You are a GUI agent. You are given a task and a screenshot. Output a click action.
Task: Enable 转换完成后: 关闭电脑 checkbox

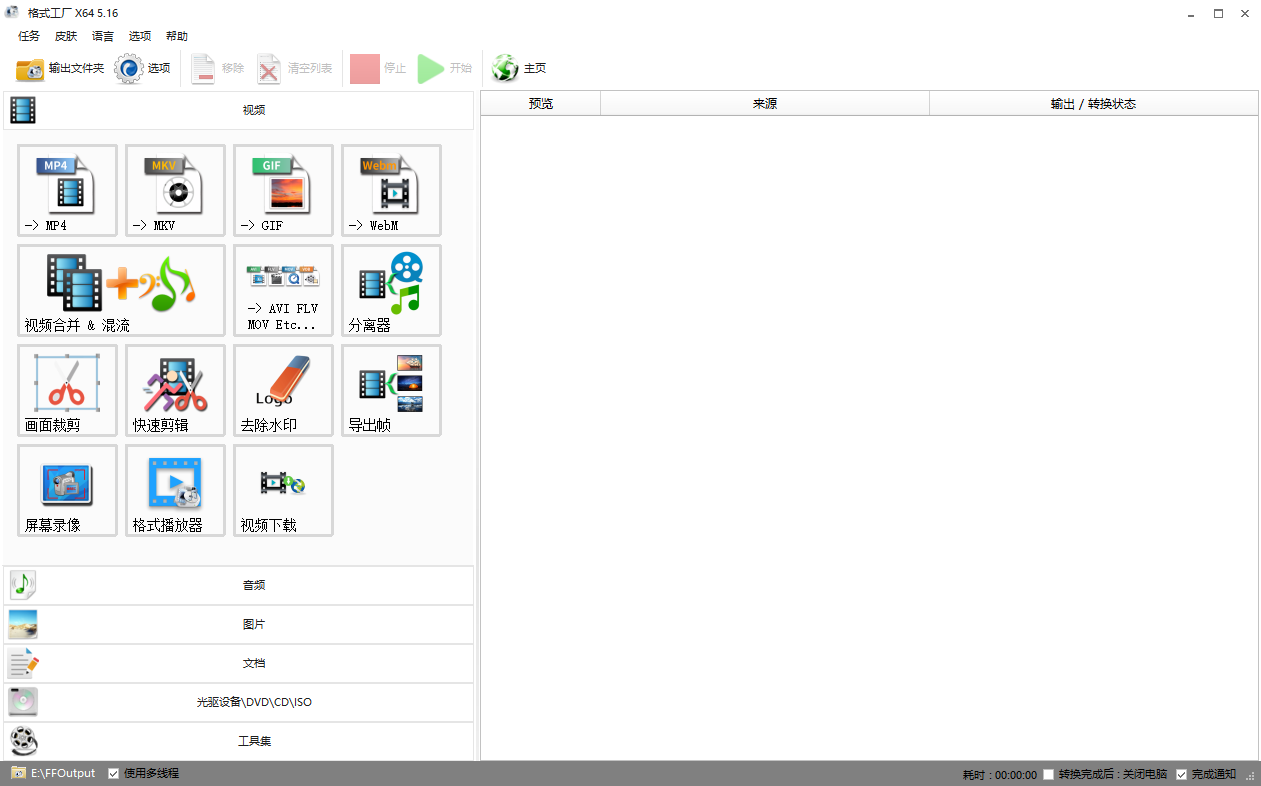[x=1048, y=774]
